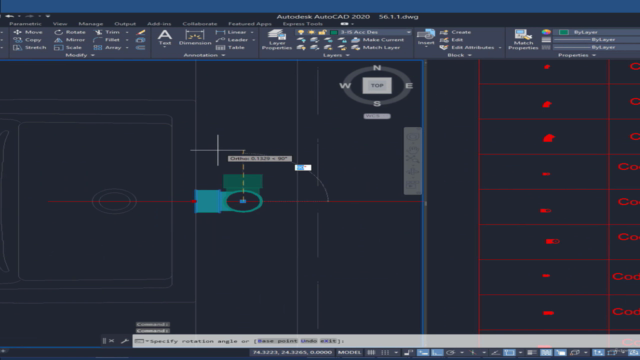Image resolution: width=640 pixels, height=360 pixels.
Task: Open the layer selection dropdown
Action: [x=408, y=32]
